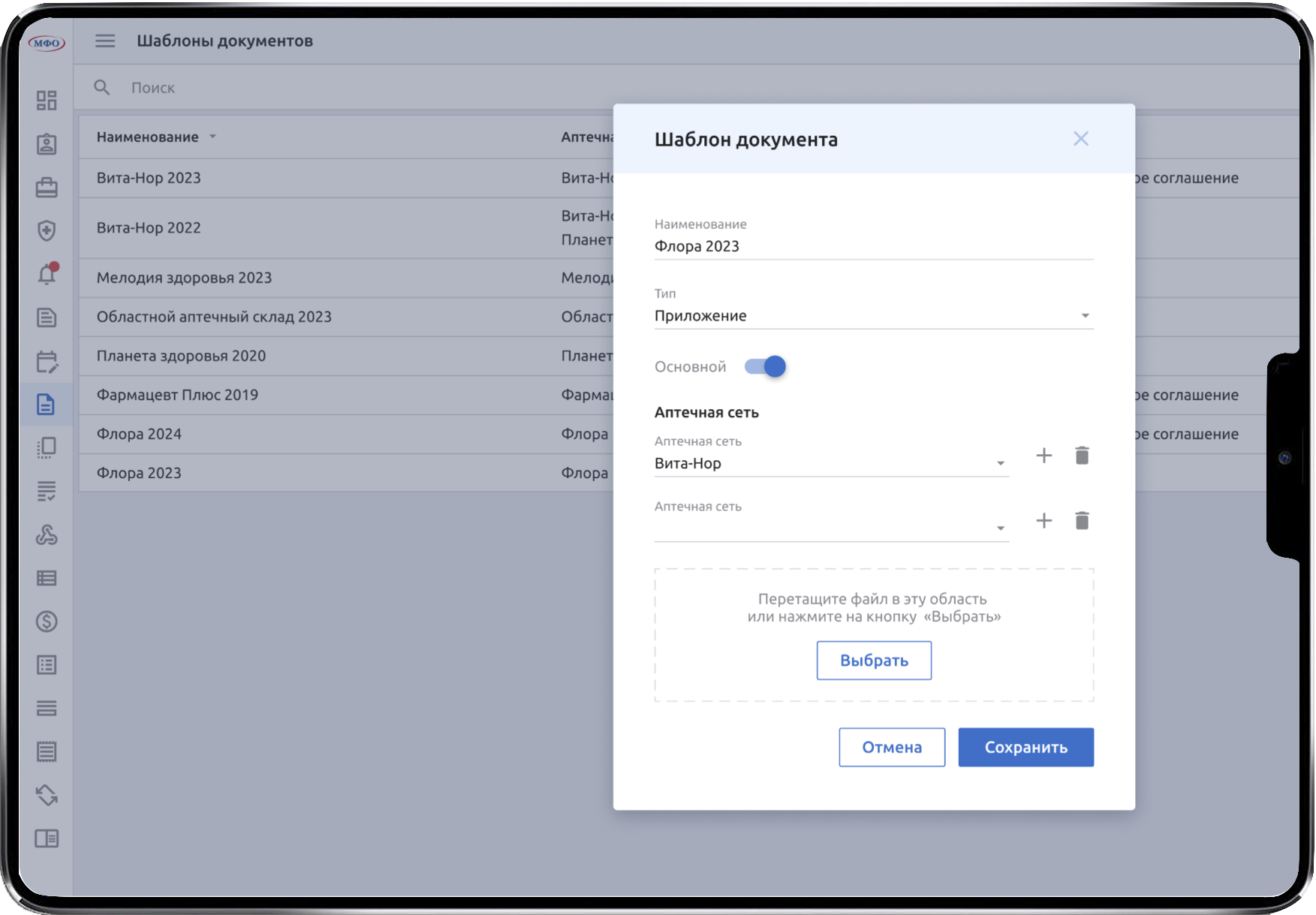Open the finance section via dollar icon
The width and height of the screenshot is (1316, 915).
(46, 621)
